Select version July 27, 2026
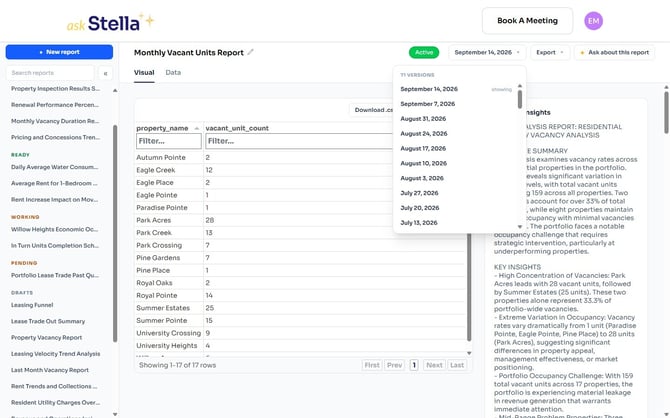 pos(455,193)
